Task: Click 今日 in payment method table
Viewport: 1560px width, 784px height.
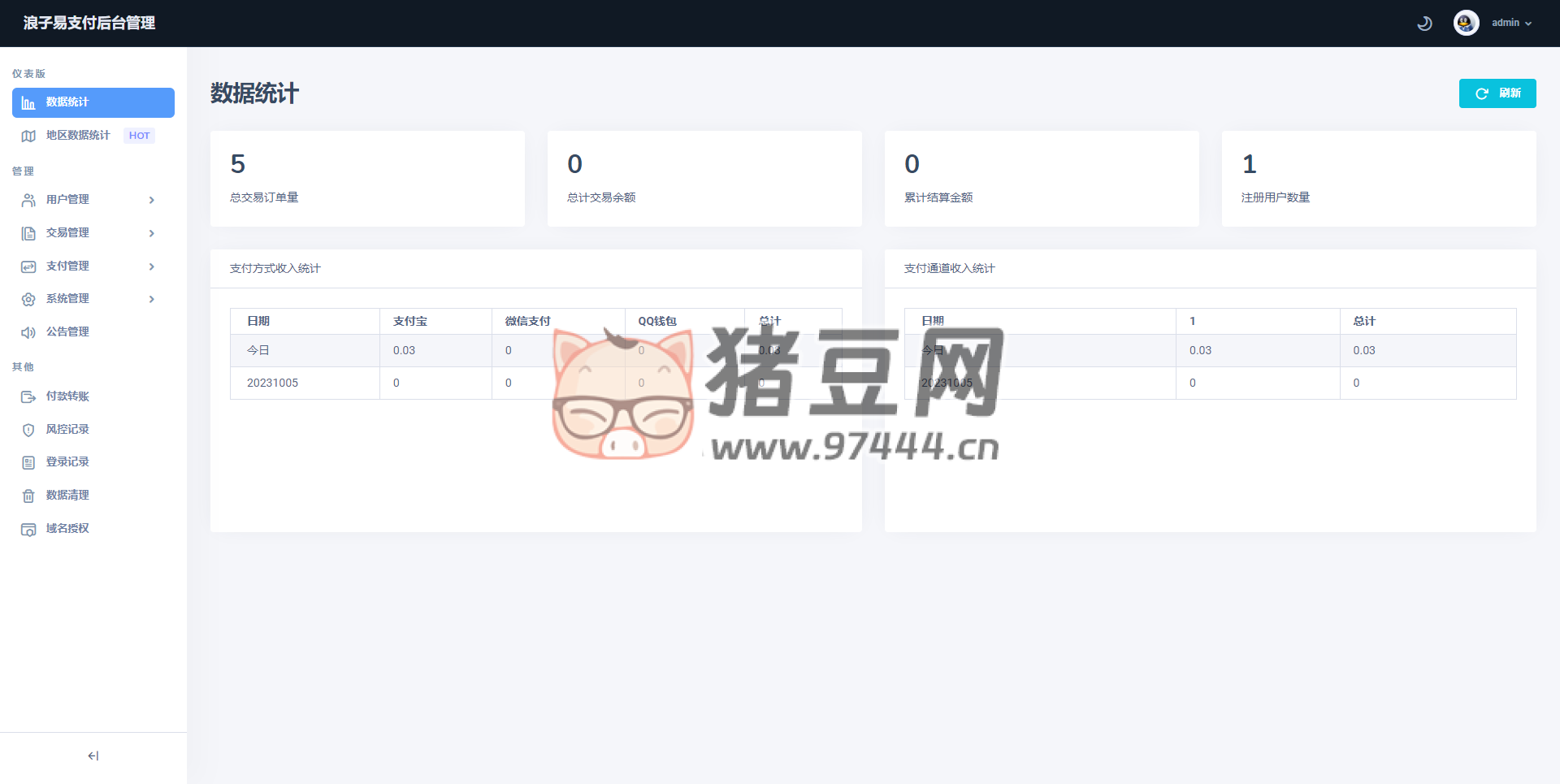Action: coord(258,350)
